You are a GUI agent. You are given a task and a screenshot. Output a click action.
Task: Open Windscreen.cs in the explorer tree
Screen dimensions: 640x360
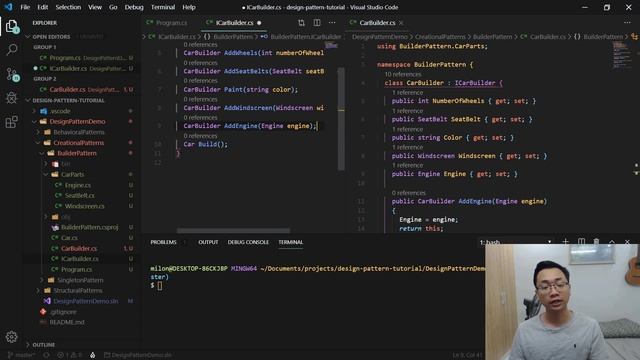[84, 206]
